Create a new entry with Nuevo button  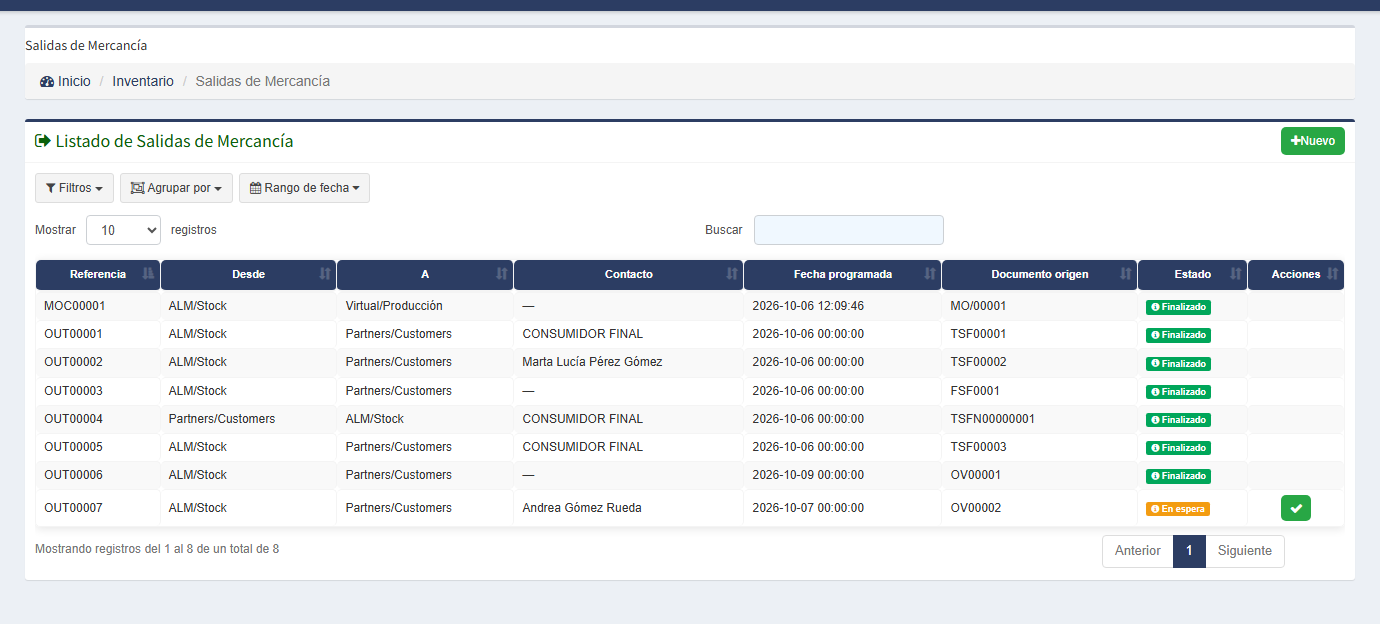click(x=1313, y=141)
